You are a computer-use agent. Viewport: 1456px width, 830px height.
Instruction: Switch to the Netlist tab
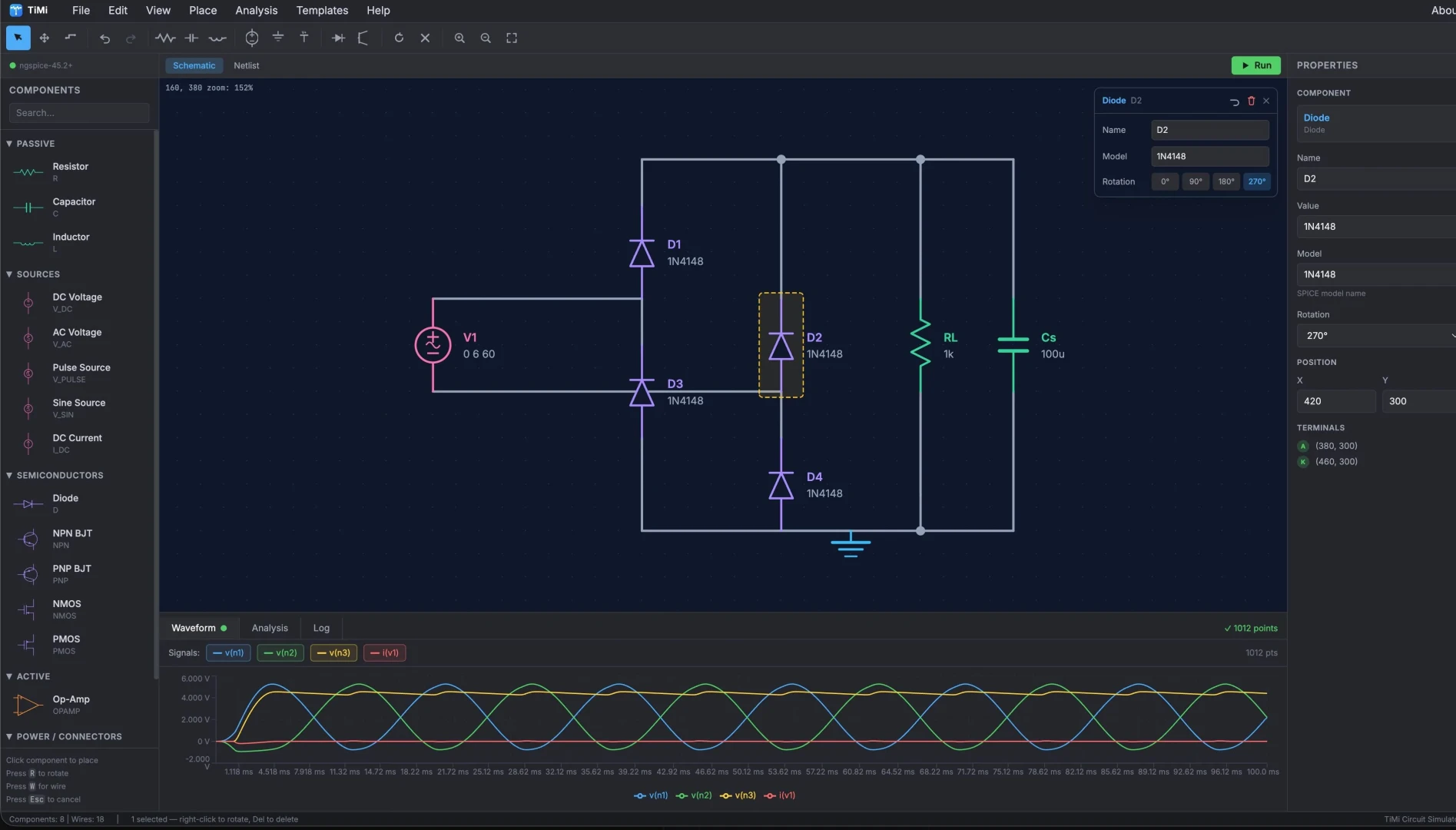coord(246,65)
